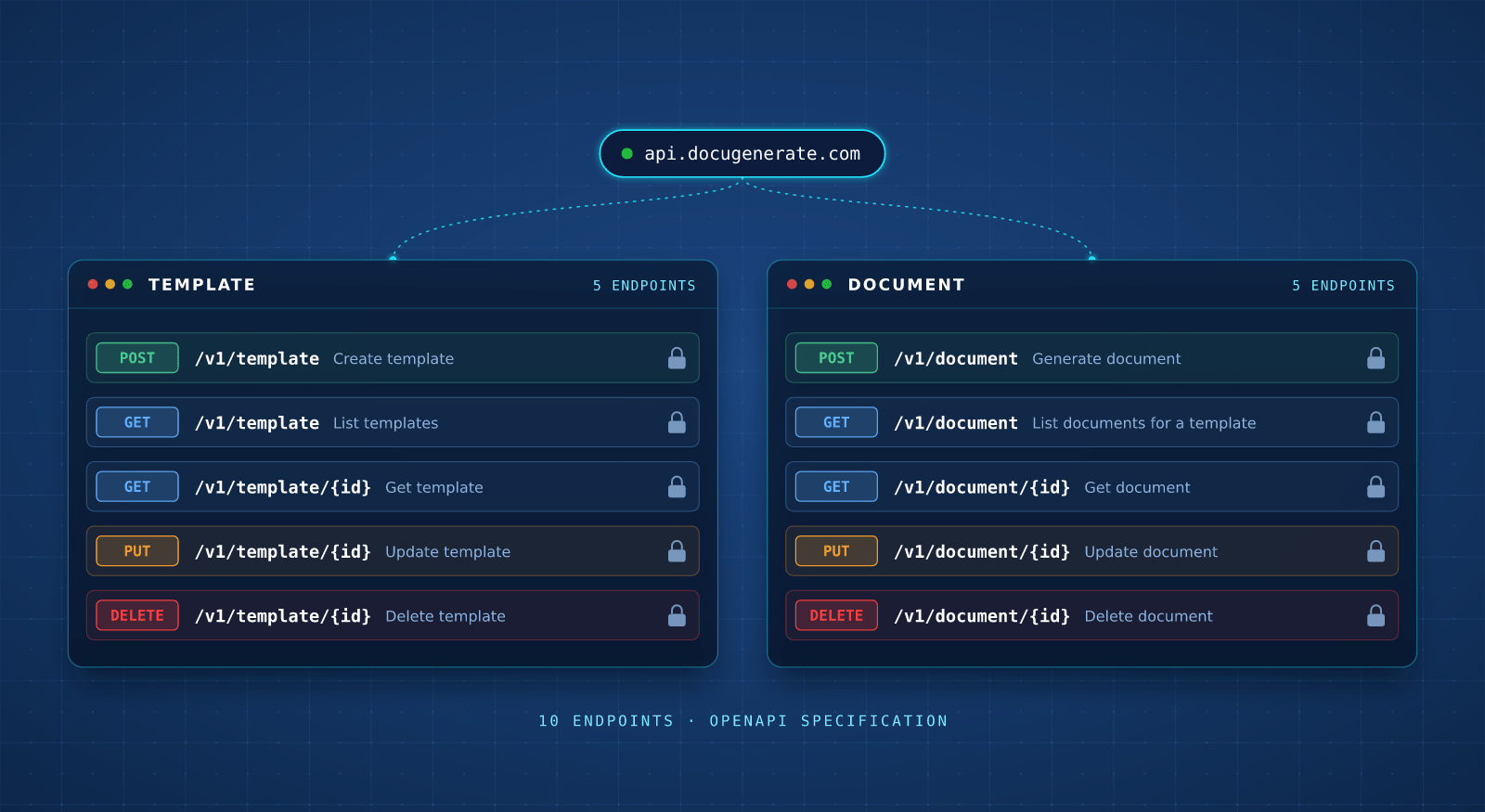Open the /v1/template/{id} path on Get template row
Screen dimensions: 1485x812
283,487
